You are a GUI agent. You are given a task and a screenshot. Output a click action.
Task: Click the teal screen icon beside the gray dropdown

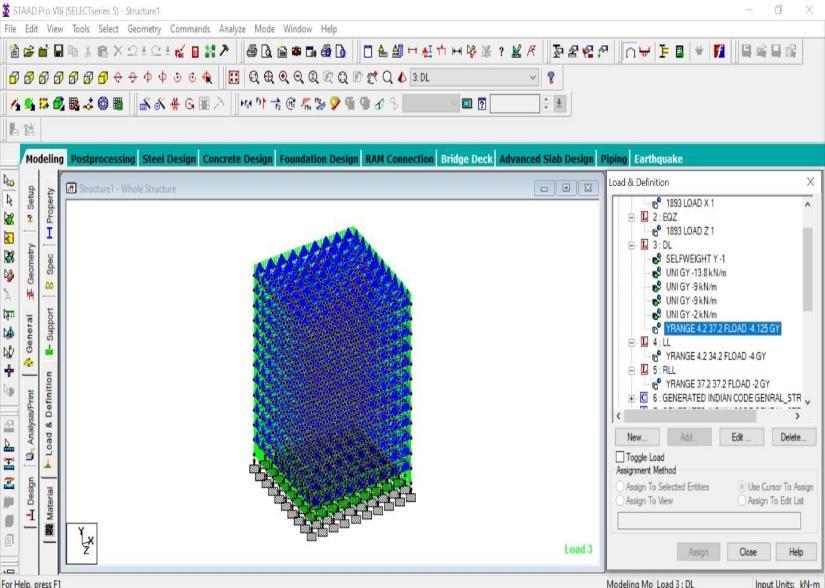(467, 104)
